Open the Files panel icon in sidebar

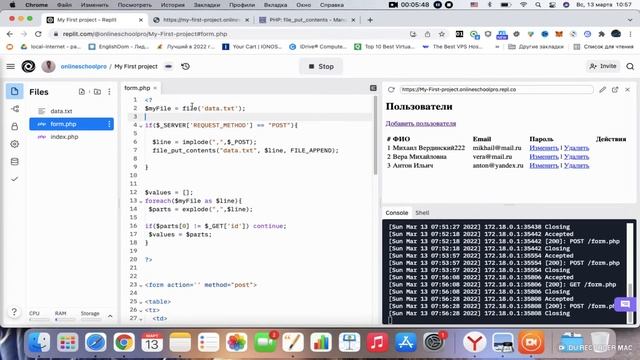click(15, 91)
